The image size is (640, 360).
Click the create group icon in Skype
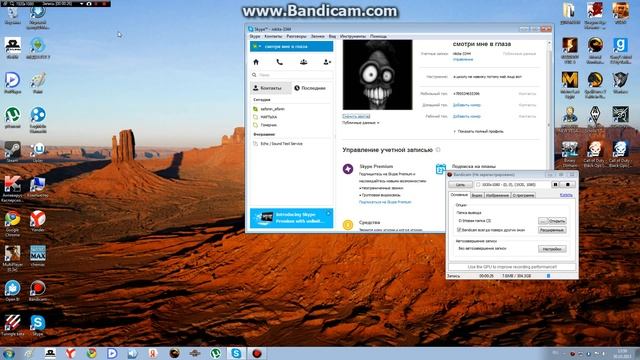[303, 62]
